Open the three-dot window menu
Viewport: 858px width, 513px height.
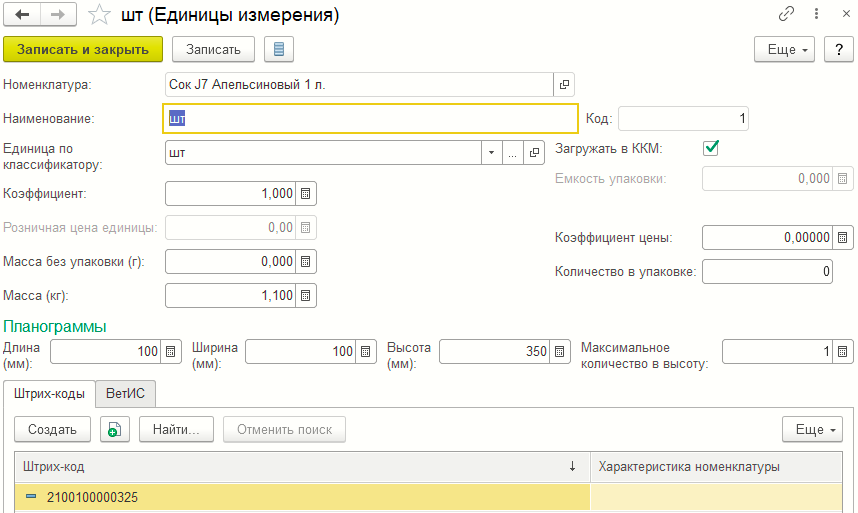[x=816, y=14]
